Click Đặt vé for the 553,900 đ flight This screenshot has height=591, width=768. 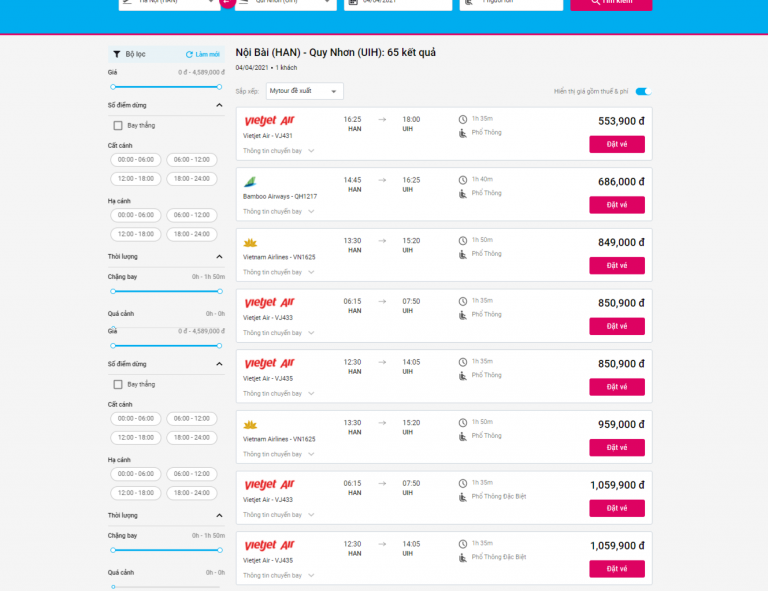617,144
